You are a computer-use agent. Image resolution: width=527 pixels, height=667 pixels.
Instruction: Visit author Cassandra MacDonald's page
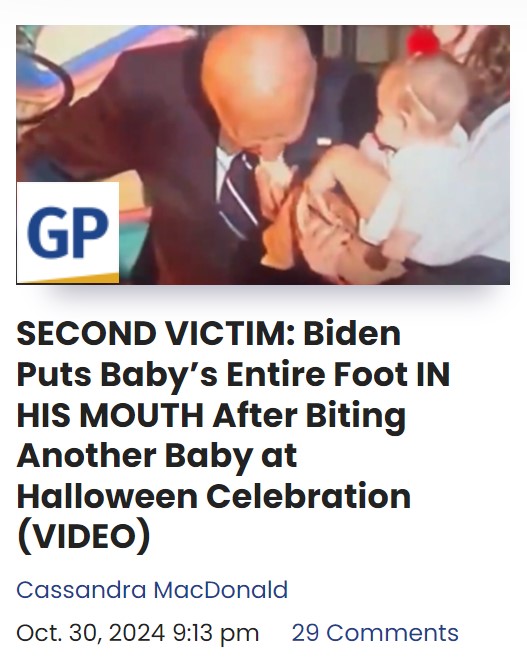click(x=152, y=590)
